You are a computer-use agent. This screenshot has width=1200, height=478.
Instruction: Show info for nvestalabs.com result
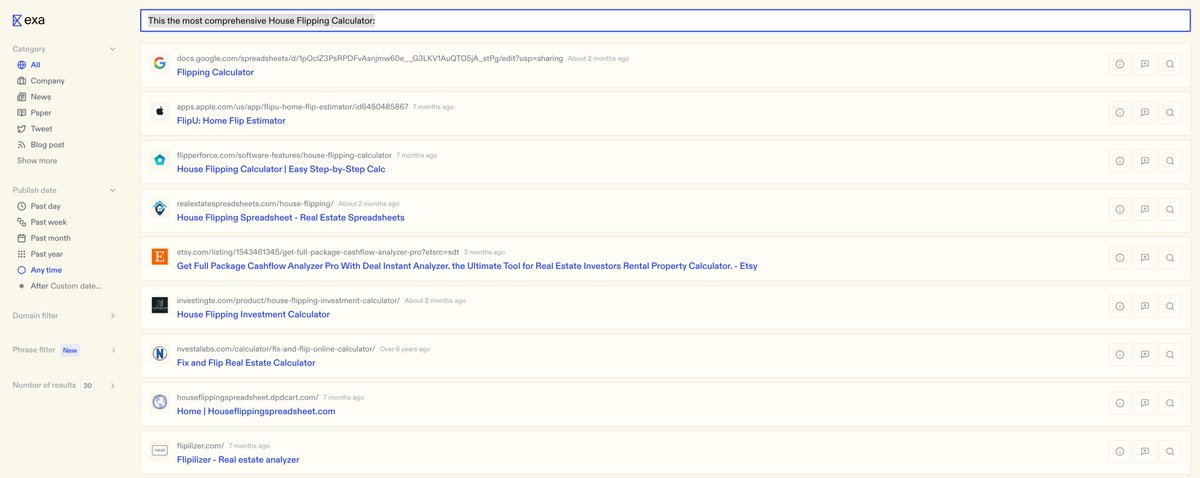tap(1119, 355)
